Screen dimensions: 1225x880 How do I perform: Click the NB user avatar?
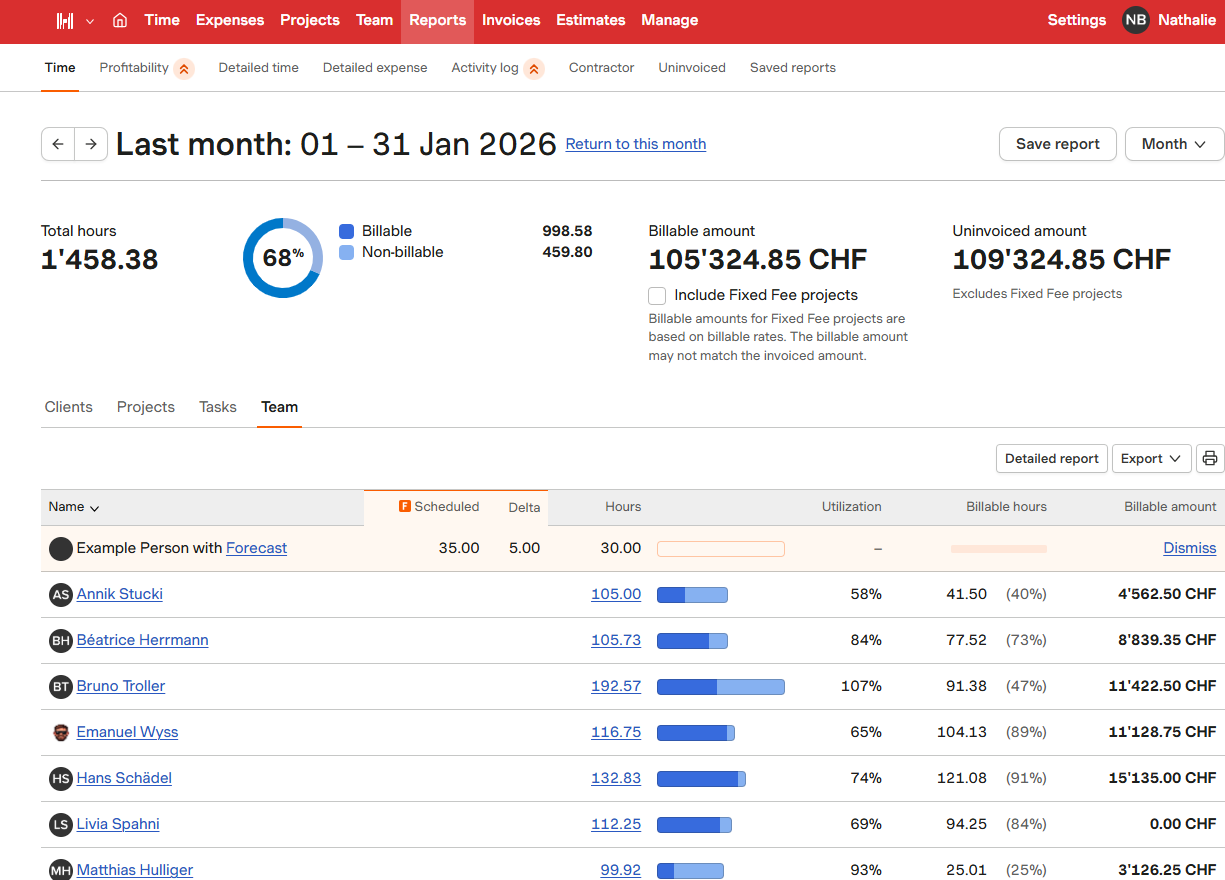1135,20
